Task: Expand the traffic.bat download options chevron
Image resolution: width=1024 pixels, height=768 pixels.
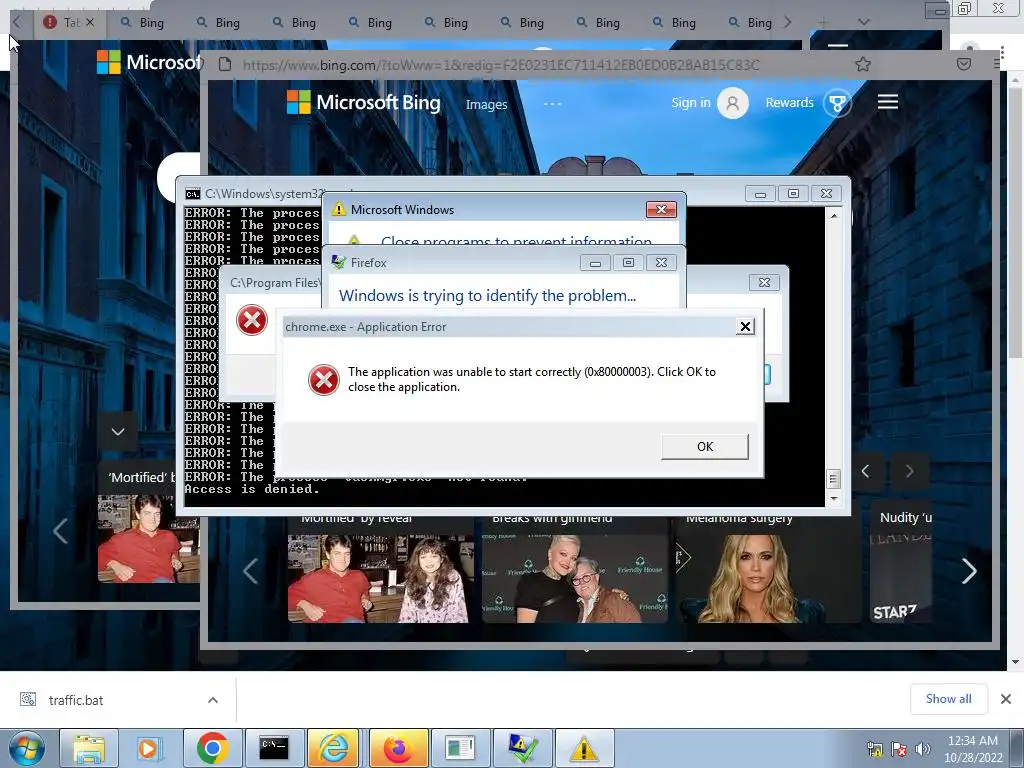Action: point(212,700)
